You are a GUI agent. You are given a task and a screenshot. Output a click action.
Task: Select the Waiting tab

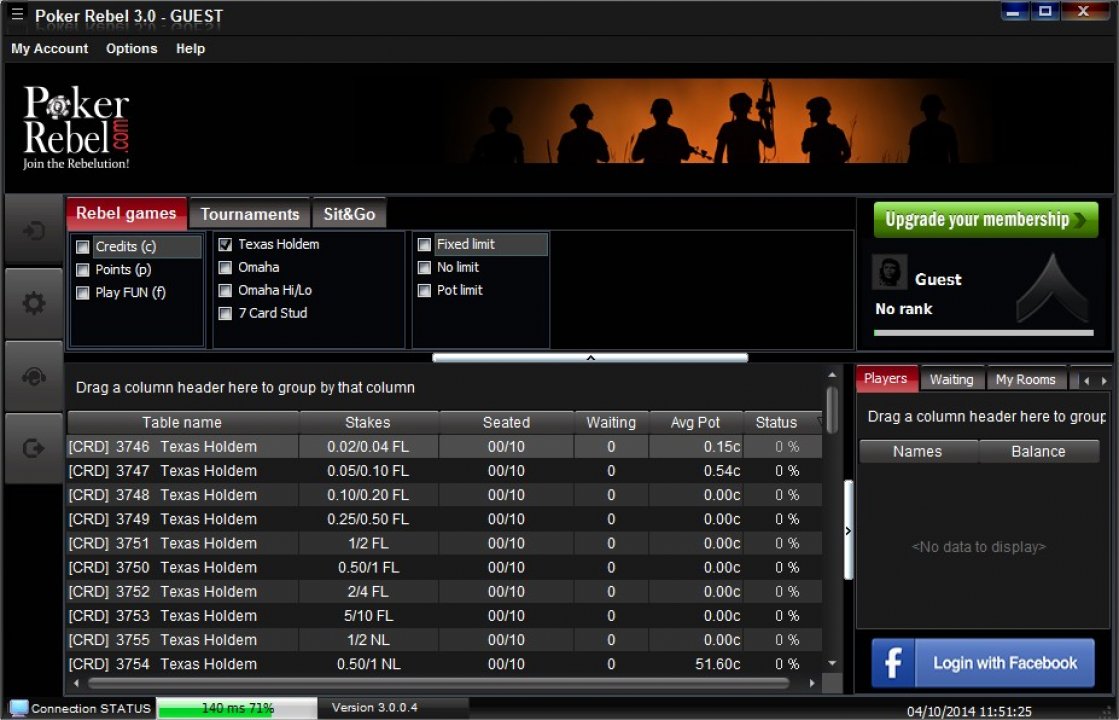[951, 380]
